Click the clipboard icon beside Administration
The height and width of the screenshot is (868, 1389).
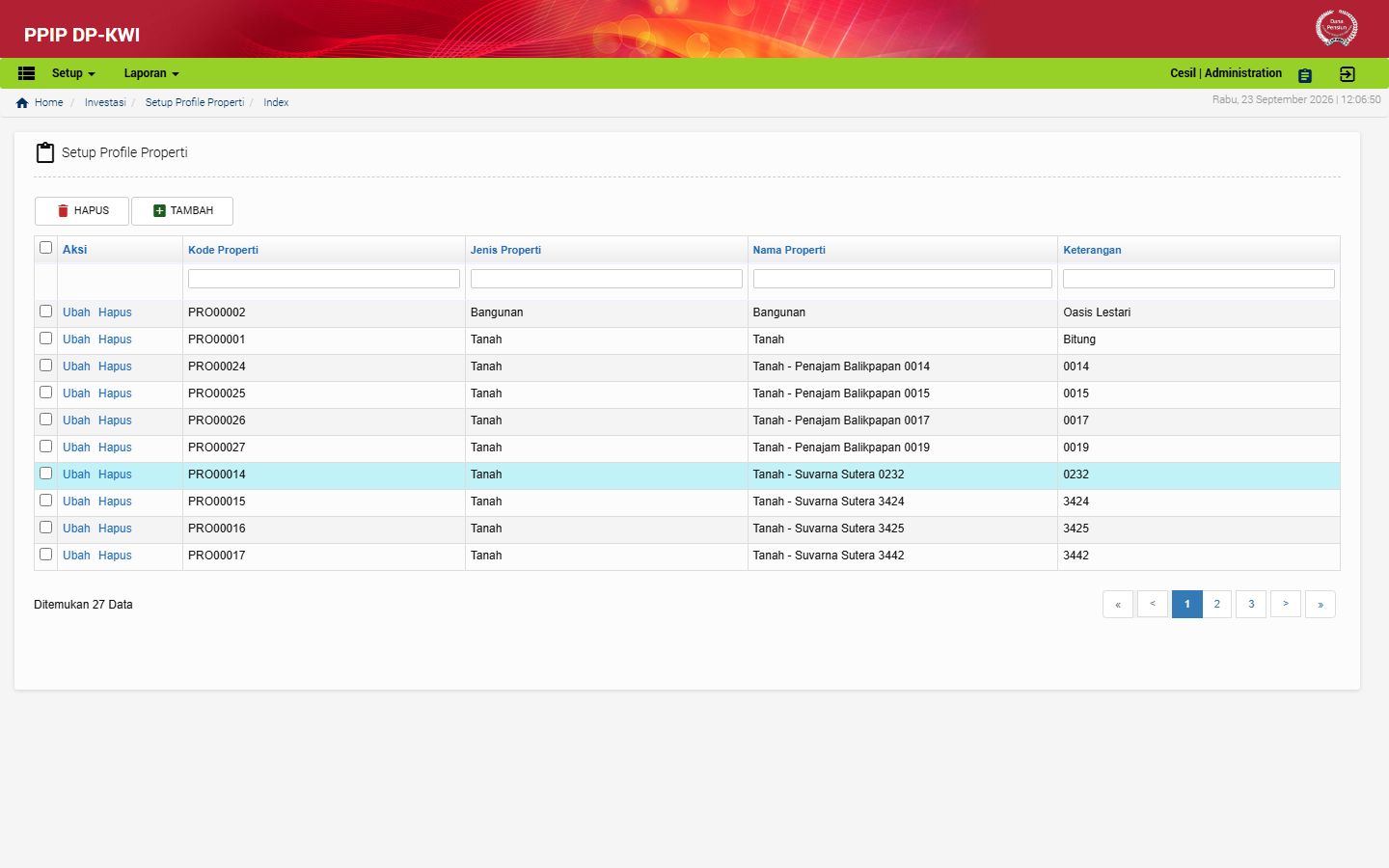click(x=1305, y=75)
